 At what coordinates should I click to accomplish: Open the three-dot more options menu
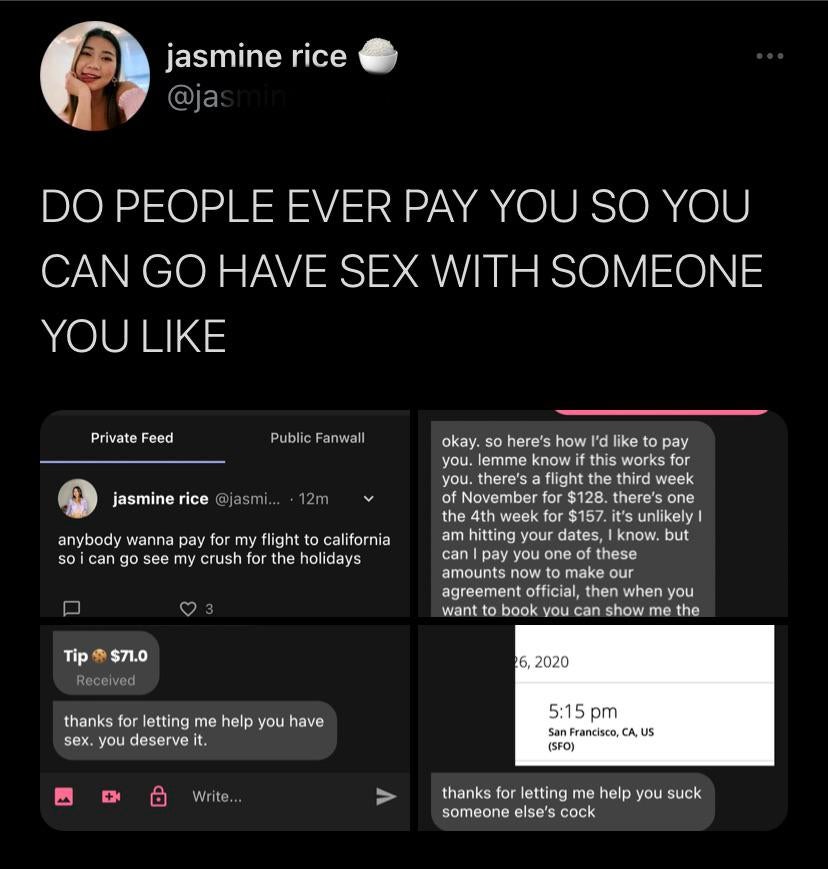point(770,56)
